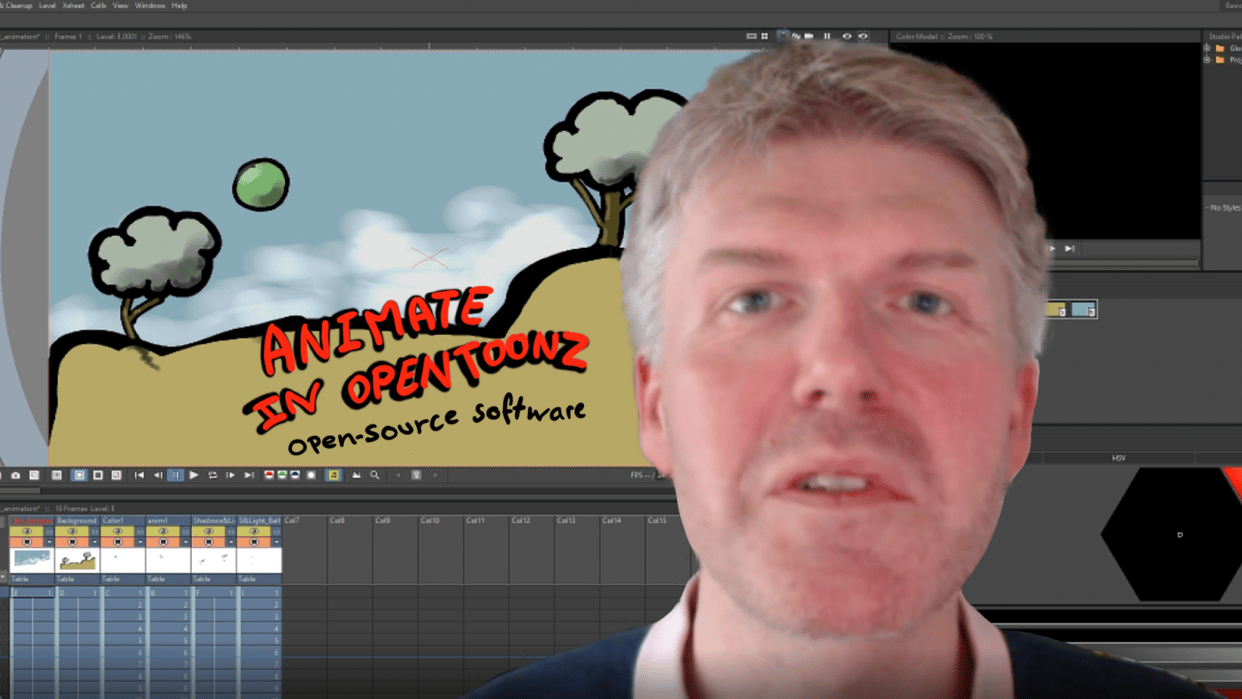Viewport: 1242px width, 699px height.
Task: Click the camera view icon in viewer title bar
Action: coord(809,36)
